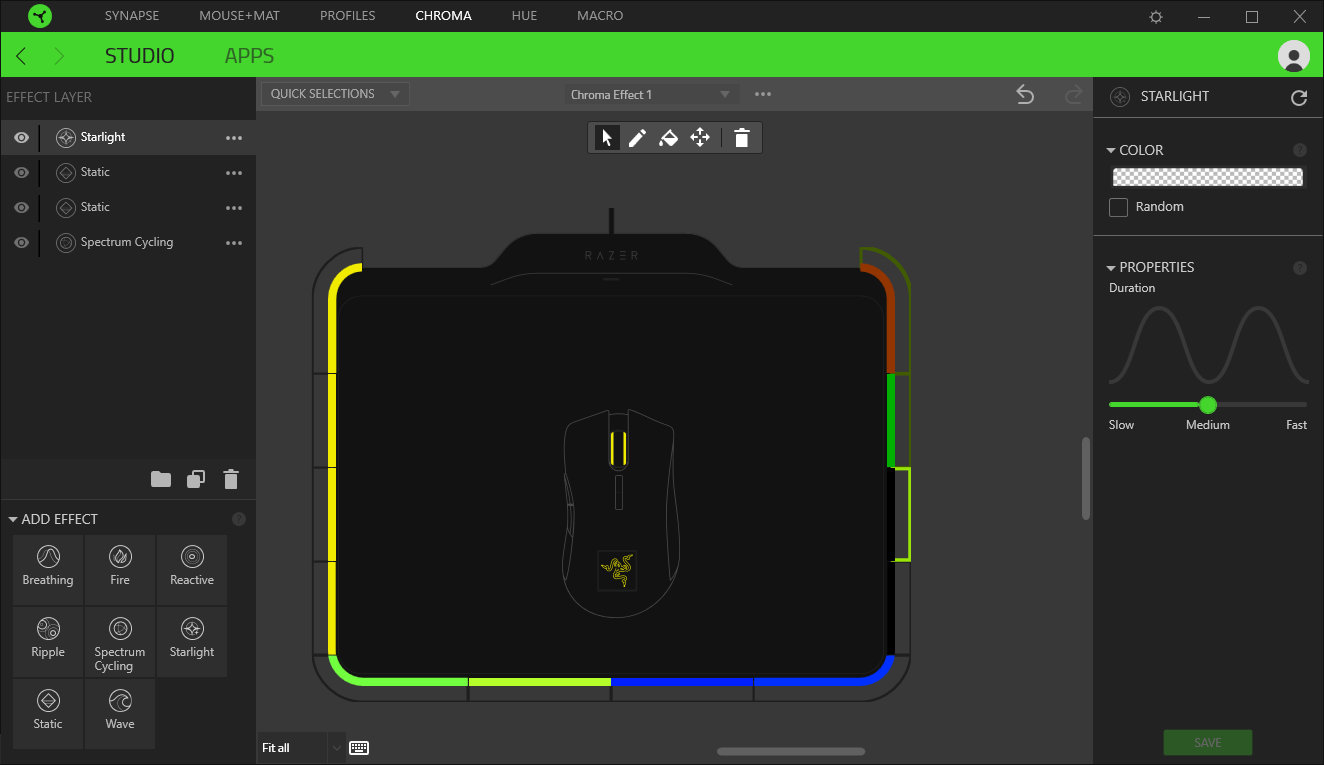
Task: Open options for Chroma Effect 1
Action: [x=763, y=94]
